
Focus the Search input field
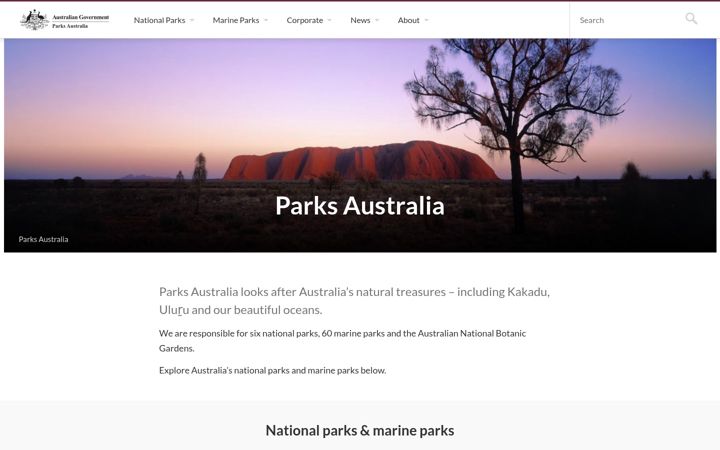pyautogui.click(x=629, y=20)
